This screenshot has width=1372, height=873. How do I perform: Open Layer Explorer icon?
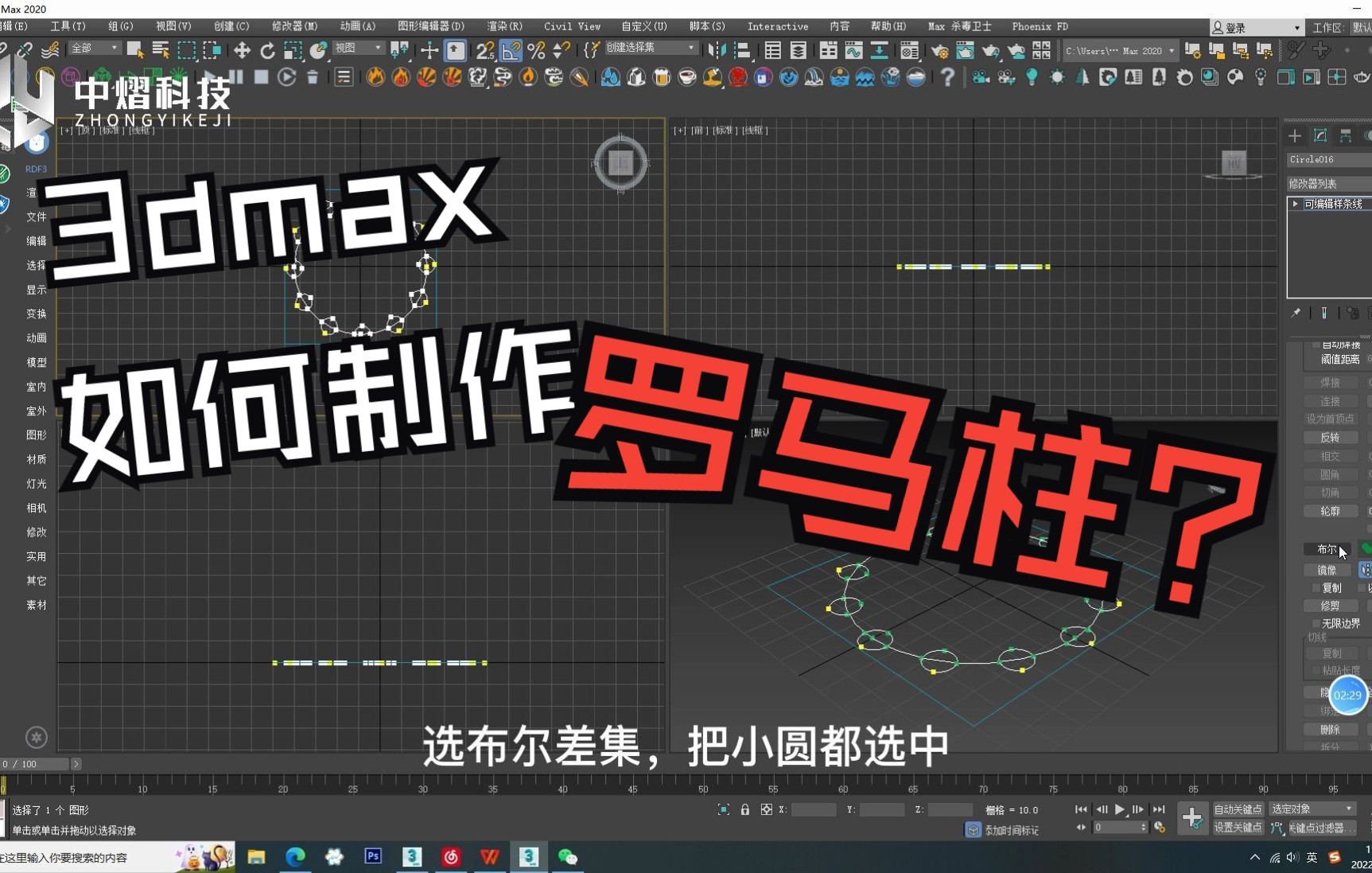(x=798, y=50)
